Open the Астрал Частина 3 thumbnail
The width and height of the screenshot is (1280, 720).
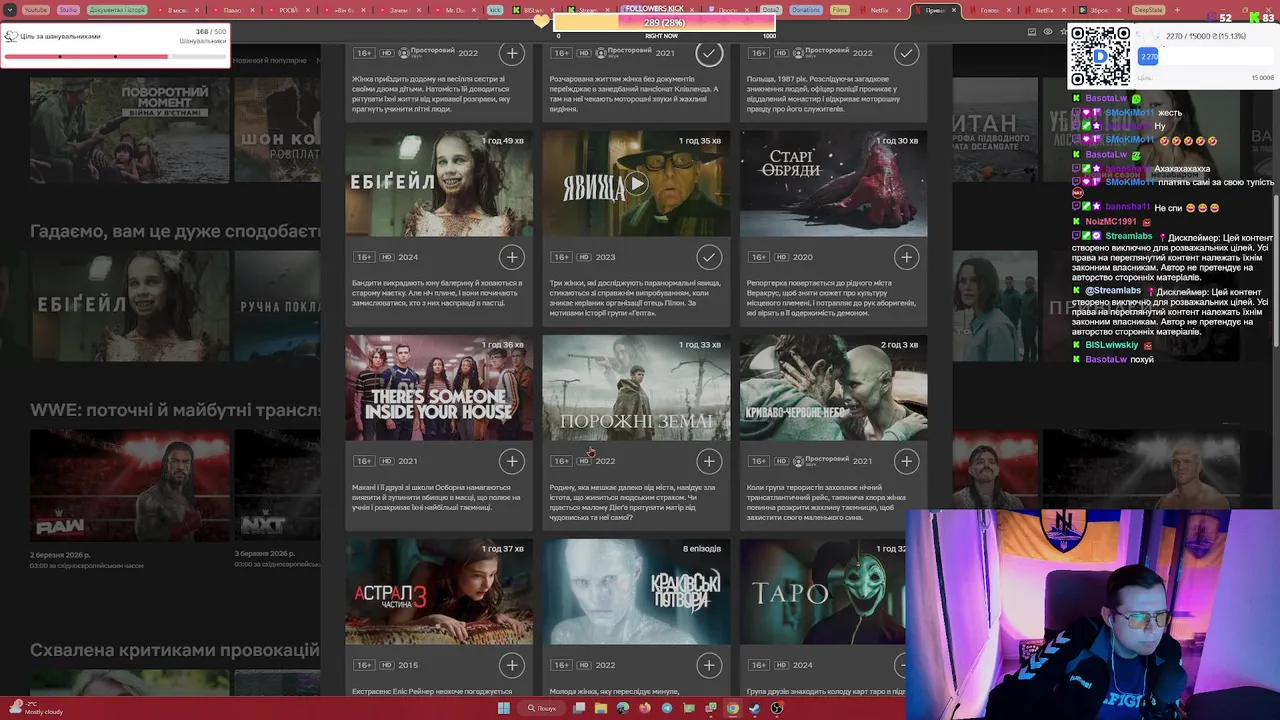tap(439, 592)
